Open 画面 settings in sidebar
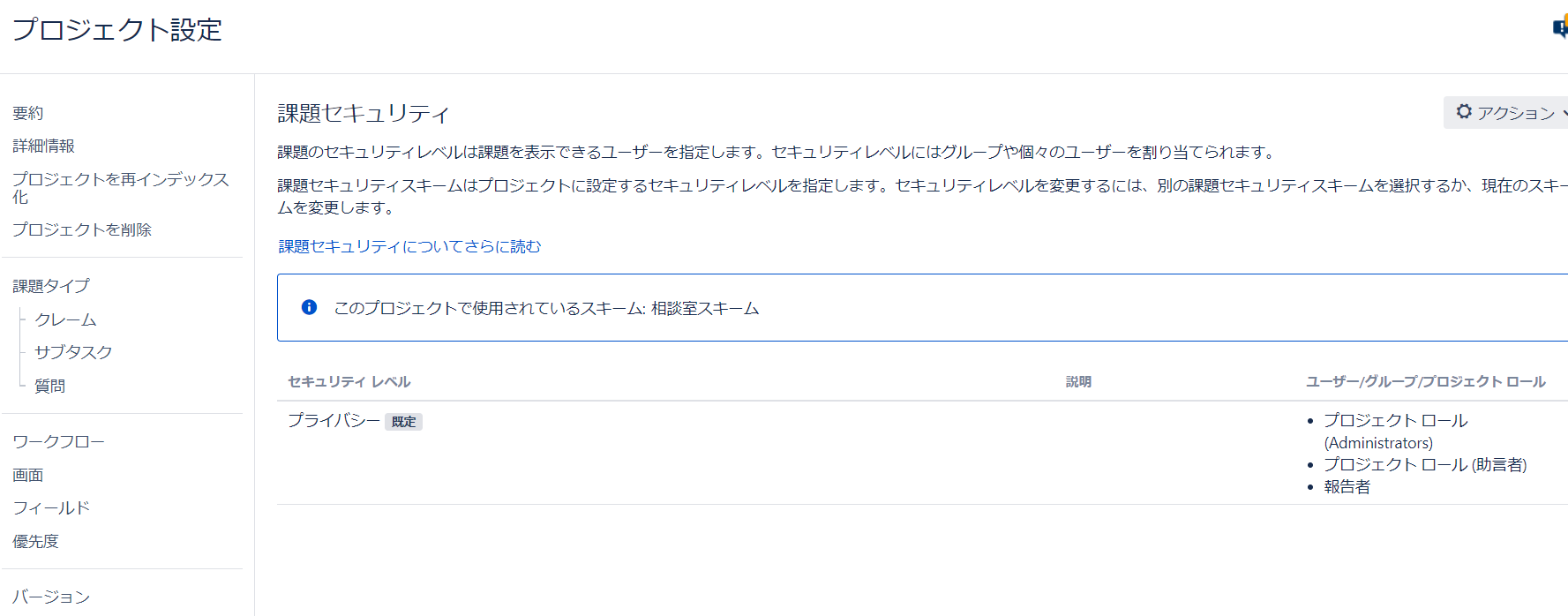This screenshot has height=616, width=1568. (28, 475)
